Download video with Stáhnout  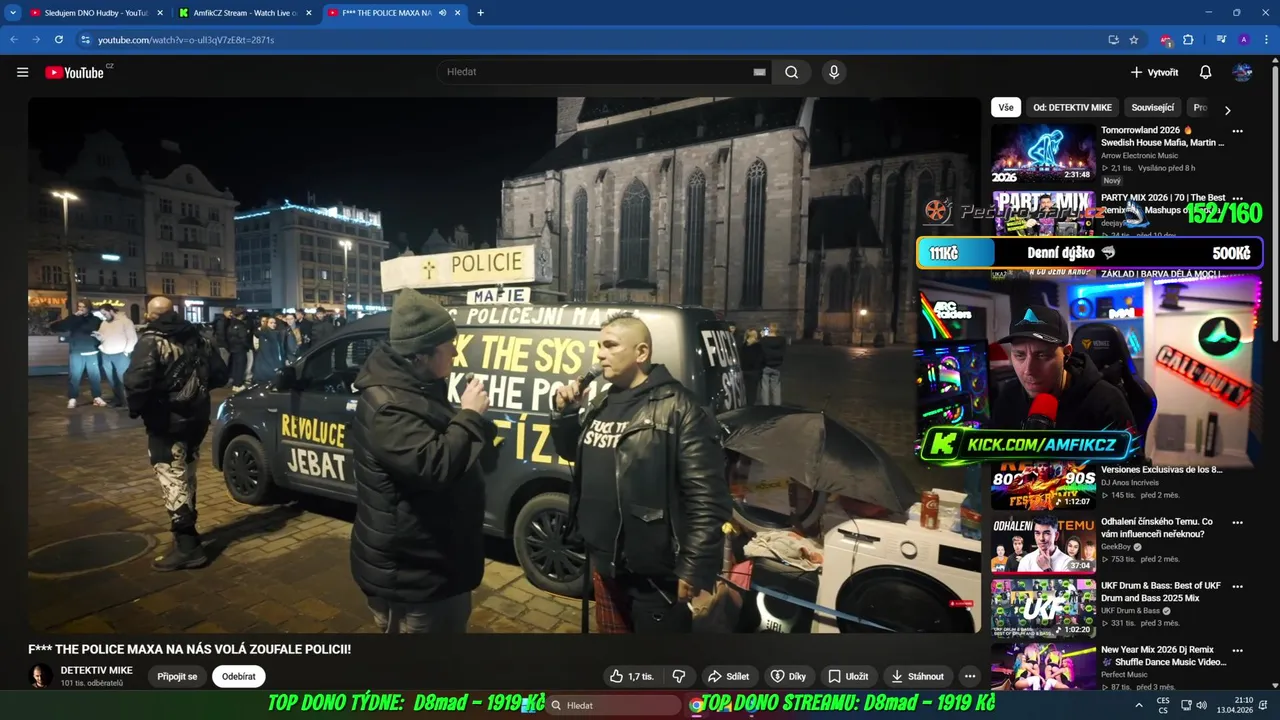click(x=917, y=676)
